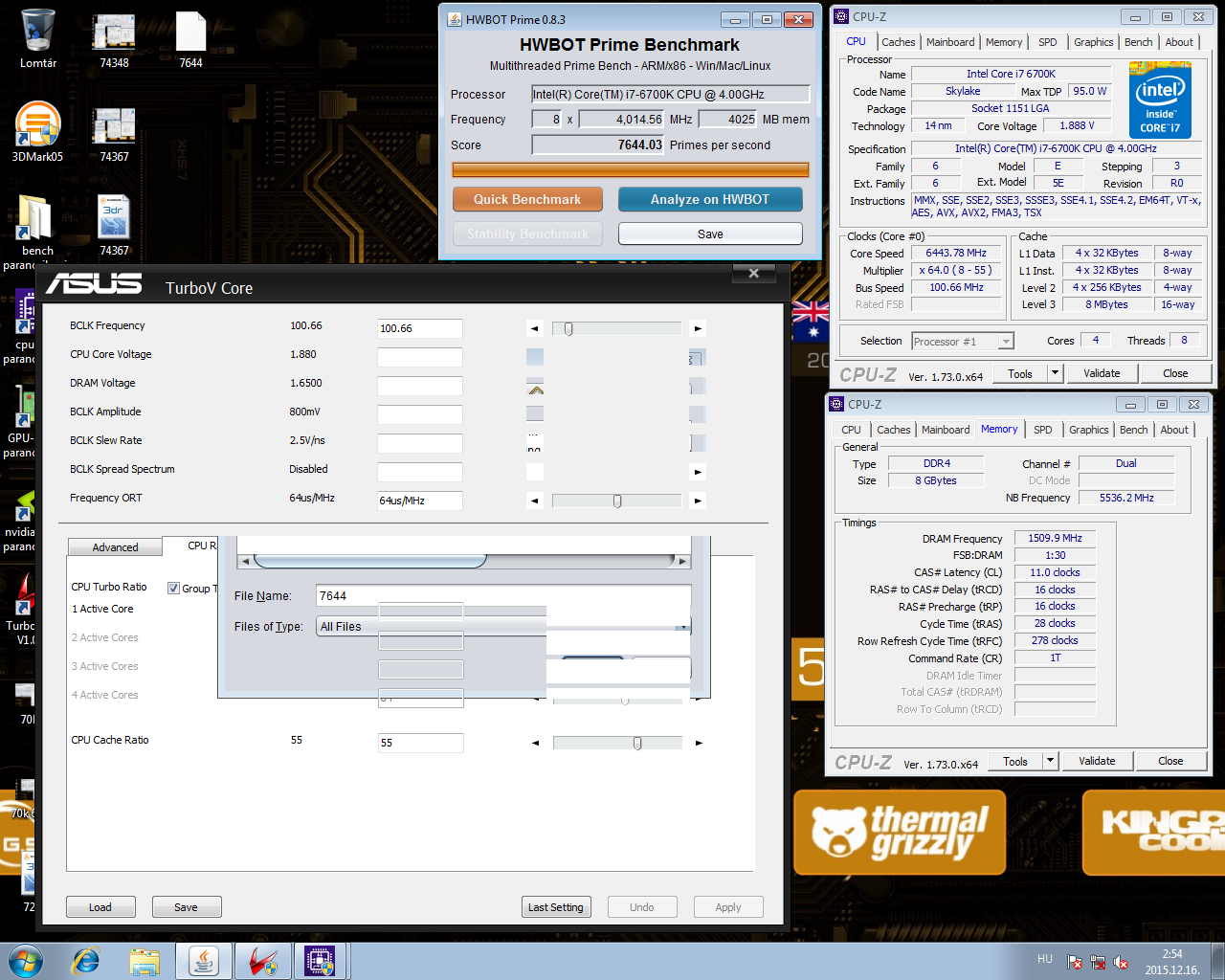
Task: Decrease CPU Cache Ratio with left arrow
Action: (x=535, y=743)
